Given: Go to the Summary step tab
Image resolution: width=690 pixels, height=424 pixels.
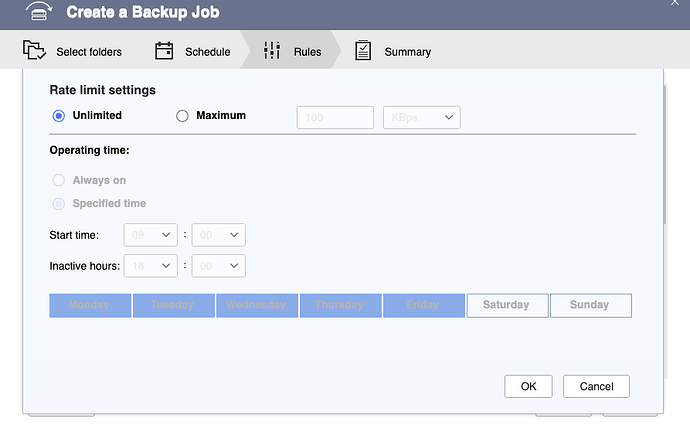Looking at the screenshot, I should [407, 52].
